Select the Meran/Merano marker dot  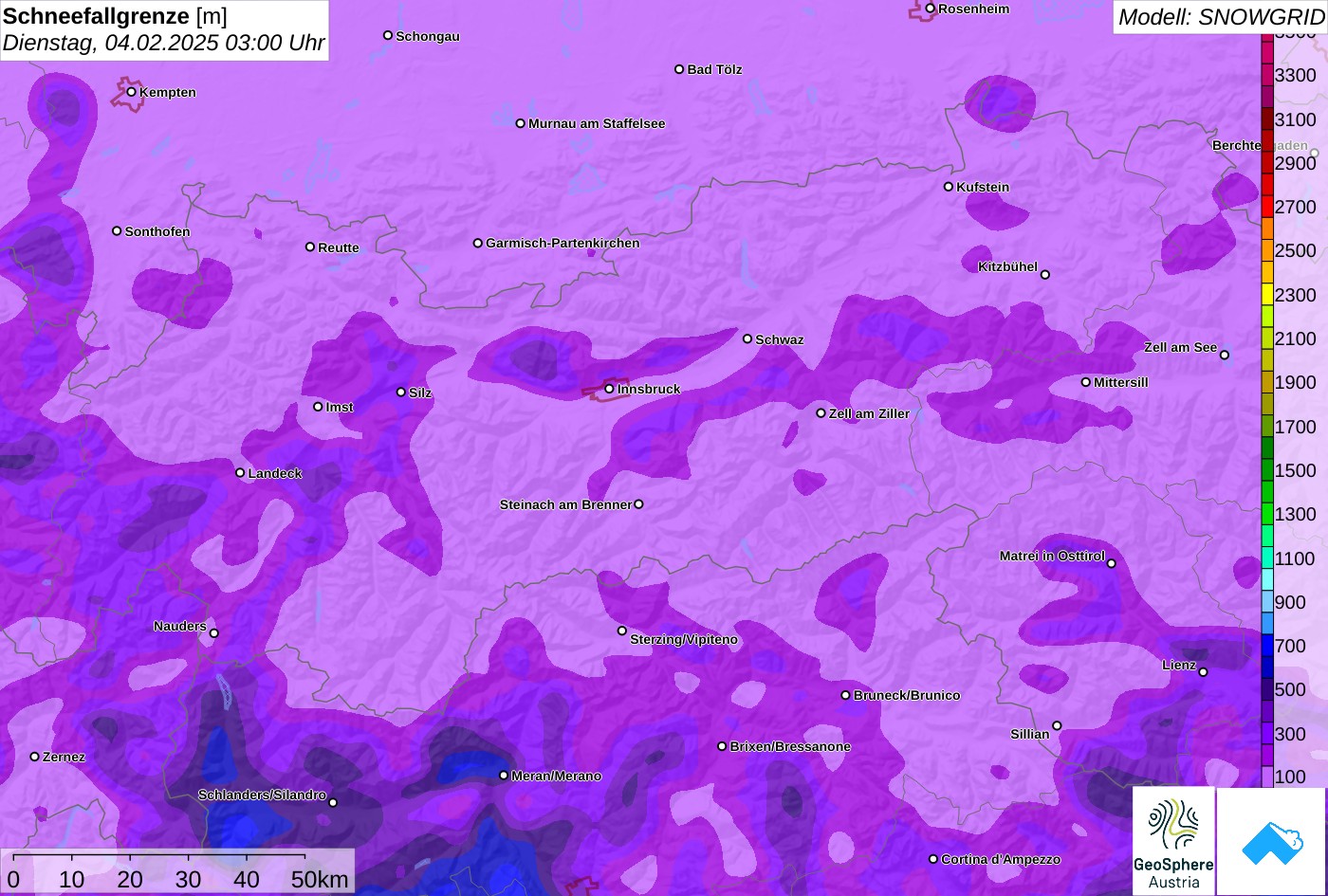point(504,776)
